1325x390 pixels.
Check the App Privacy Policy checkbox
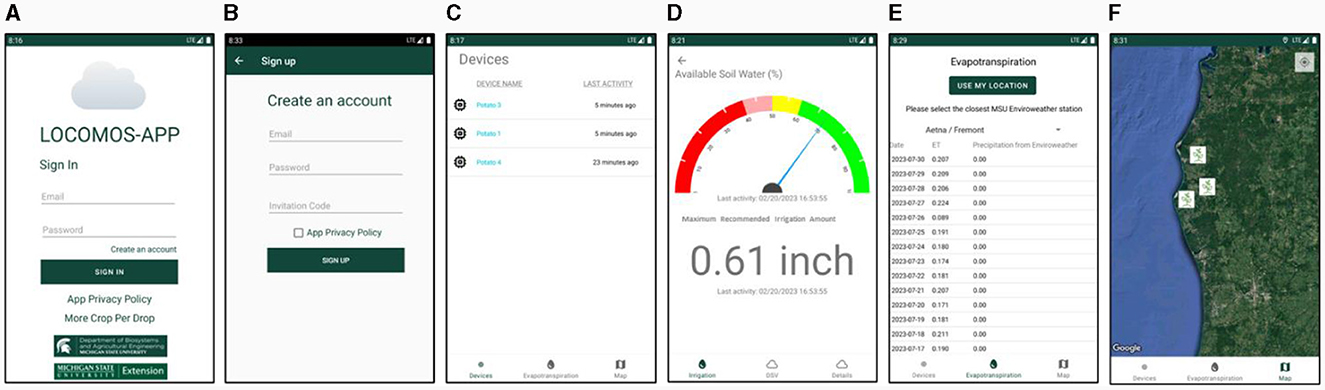point(298,233)
